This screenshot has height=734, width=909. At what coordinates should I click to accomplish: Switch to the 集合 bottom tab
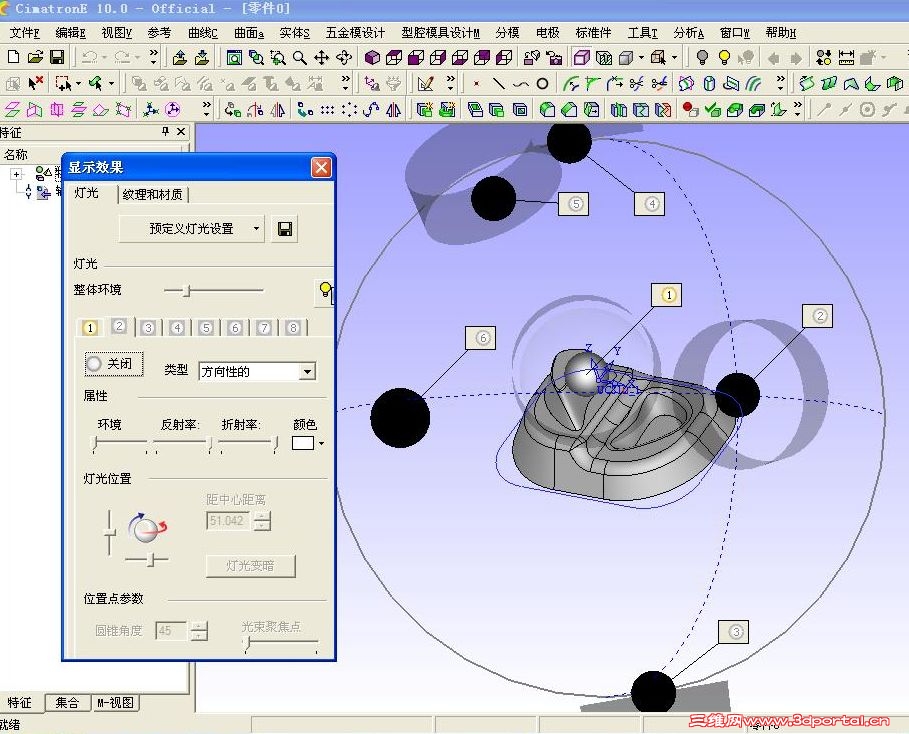[67, 703]
